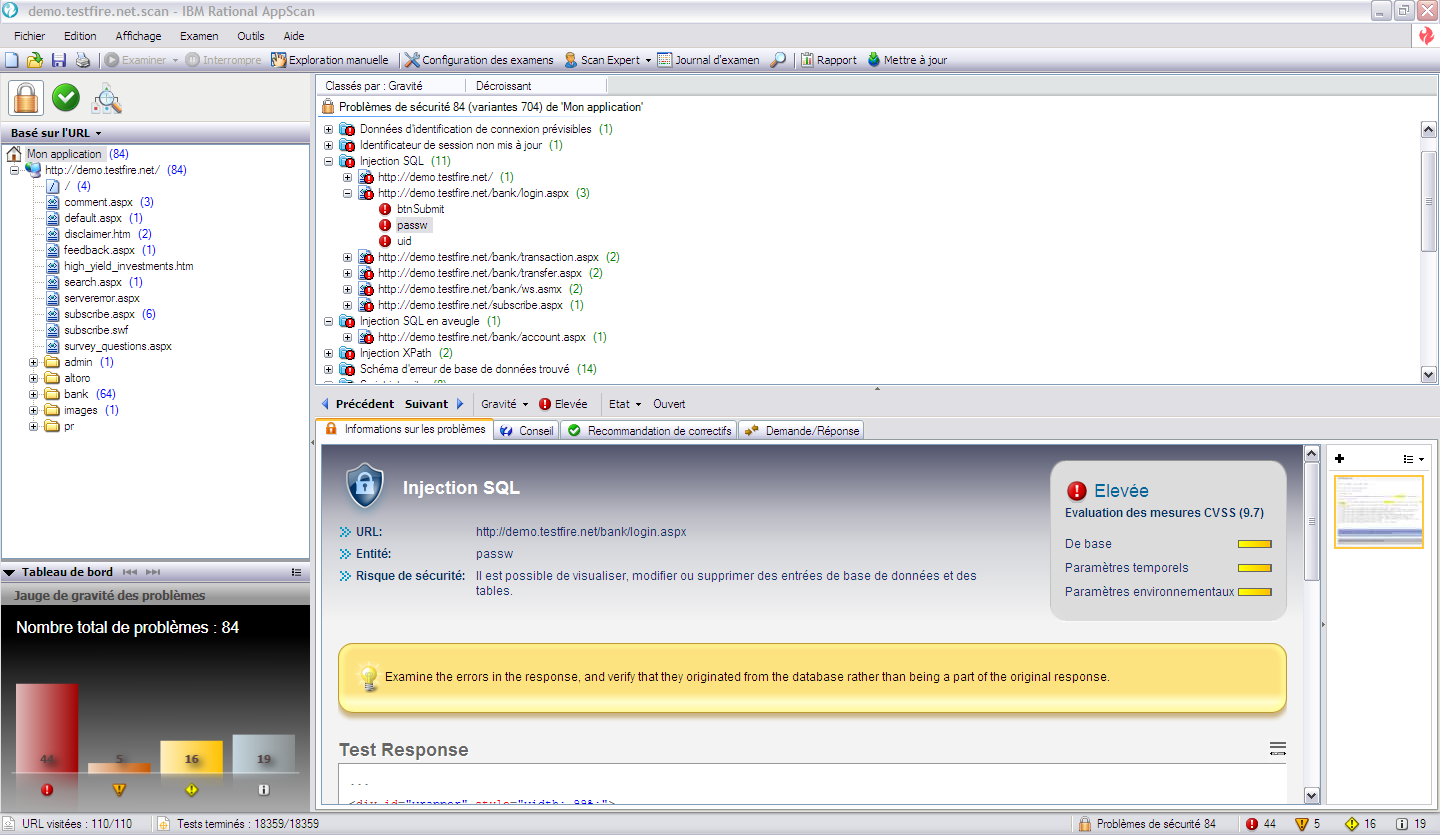This screenshot has width=1440, height=836.
Task: Select the screenshot thumbnail in right panel
Action: click(1378, 511)
